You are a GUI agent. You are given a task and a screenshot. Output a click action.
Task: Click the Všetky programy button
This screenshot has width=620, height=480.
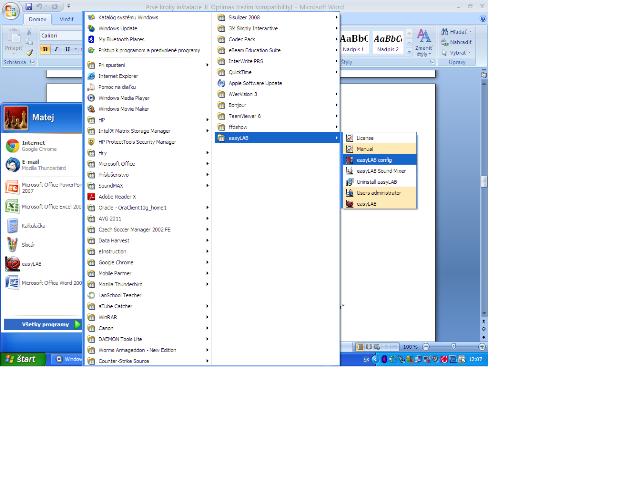[43, 325]
